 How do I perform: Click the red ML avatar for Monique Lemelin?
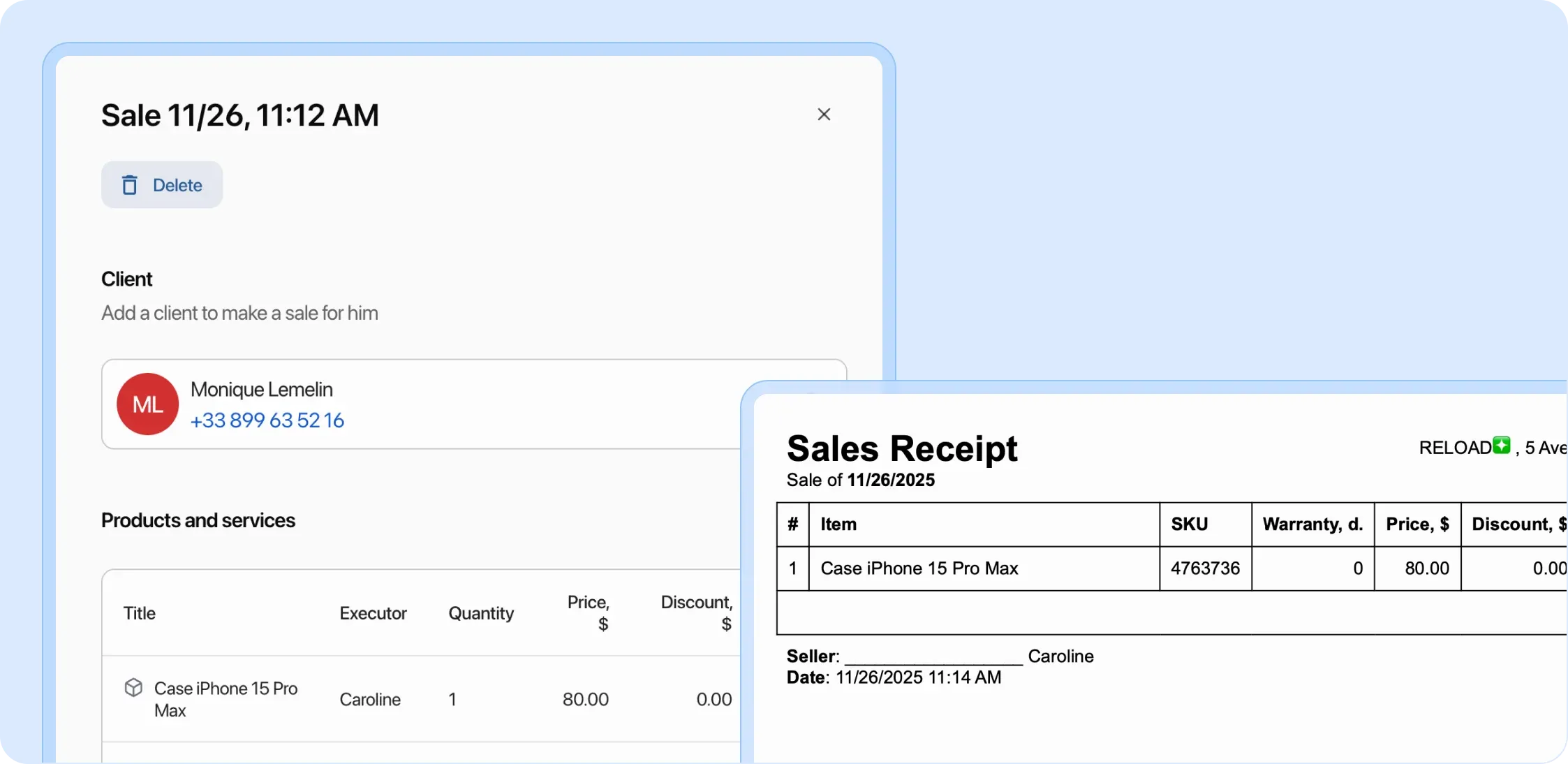[147, 404]
